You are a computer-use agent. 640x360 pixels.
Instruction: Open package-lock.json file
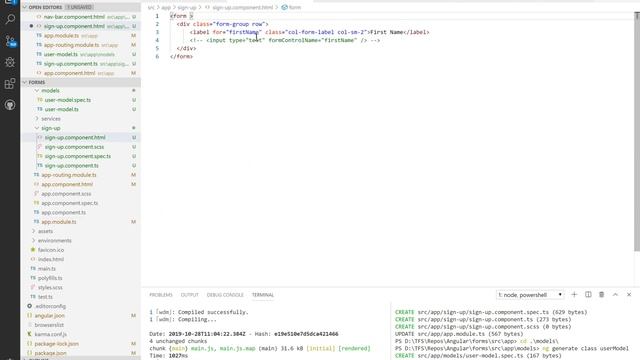coord(80,344)
